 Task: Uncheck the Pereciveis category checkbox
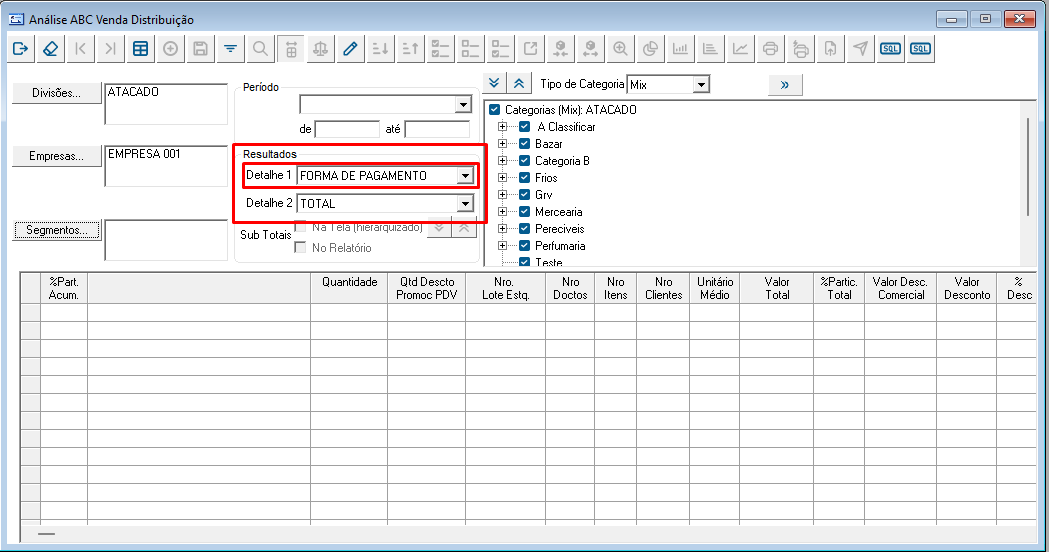tap(524, 229)
